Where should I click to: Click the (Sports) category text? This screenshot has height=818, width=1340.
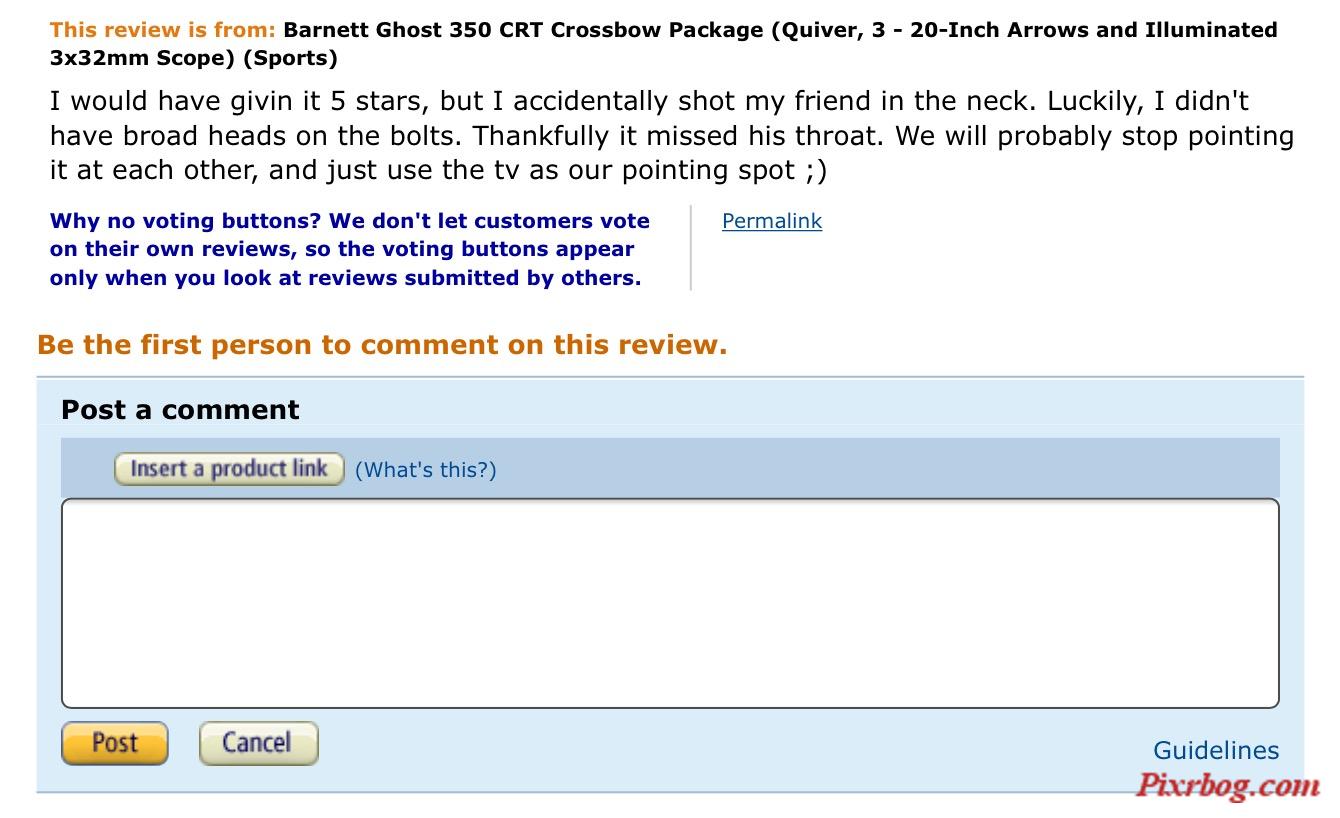coord(291,58)
